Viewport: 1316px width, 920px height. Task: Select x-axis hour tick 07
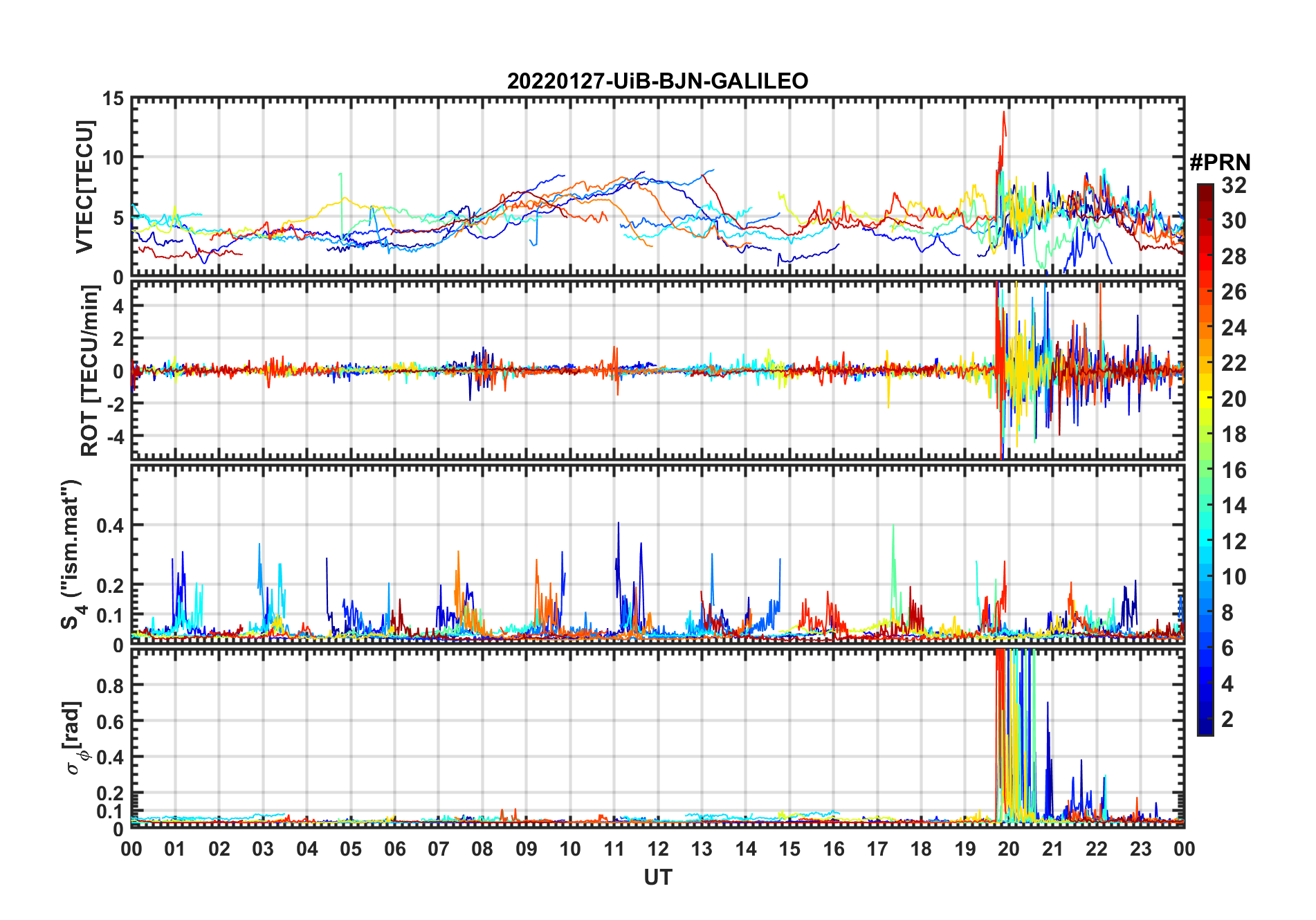click(x=439, y=849)
